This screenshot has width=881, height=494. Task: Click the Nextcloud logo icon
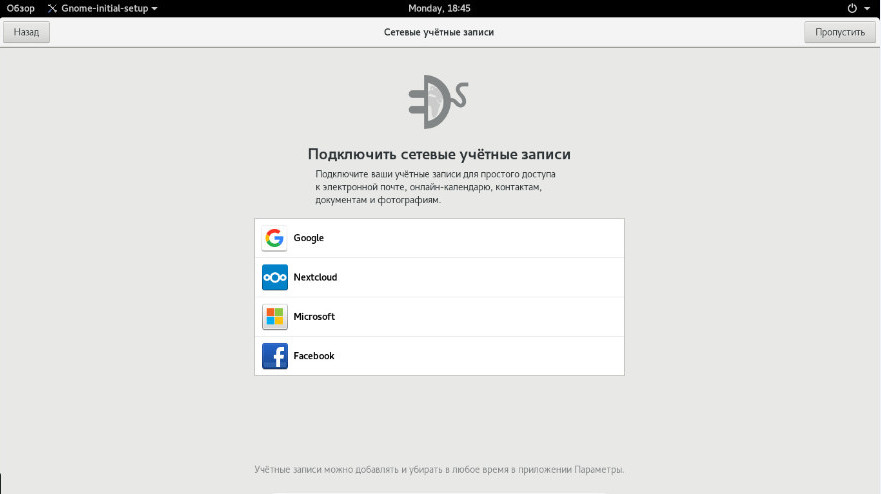[x=274, y=277]
